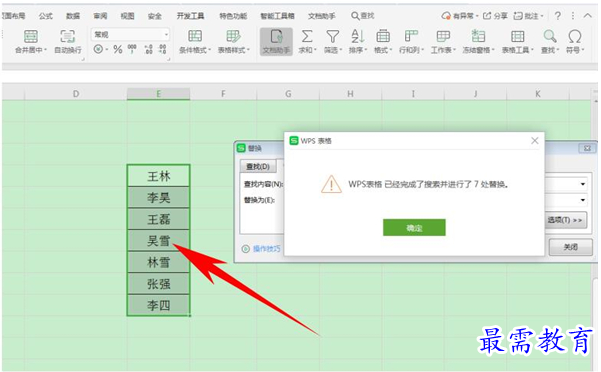Open the 安全 security tab
Screen dimensions: 601x372
coord(154,16)
